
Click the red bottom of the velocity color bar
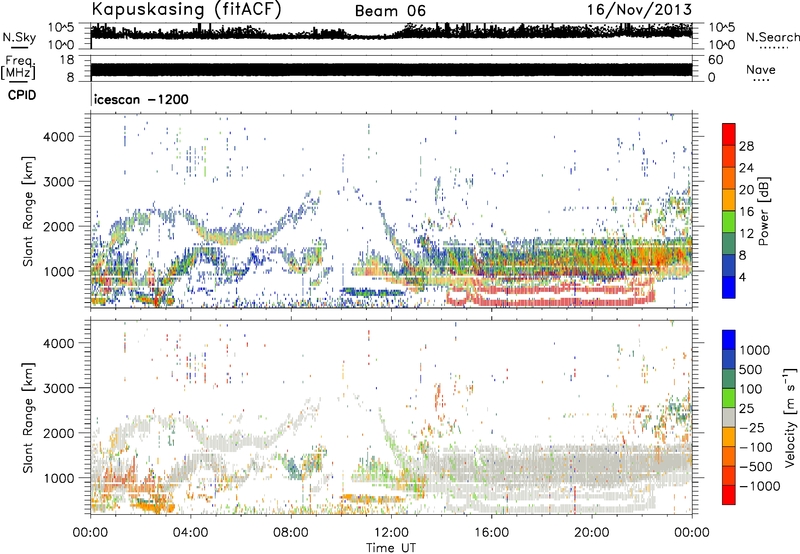(x=729, y=495)
